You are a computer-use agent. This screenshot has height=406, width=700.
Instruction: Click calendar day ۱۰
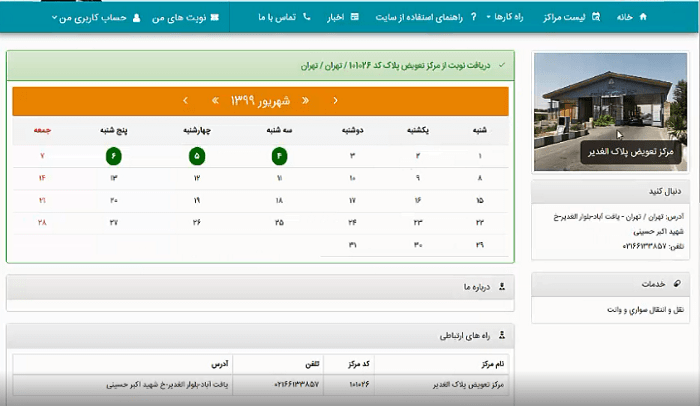tap(352, 178)
